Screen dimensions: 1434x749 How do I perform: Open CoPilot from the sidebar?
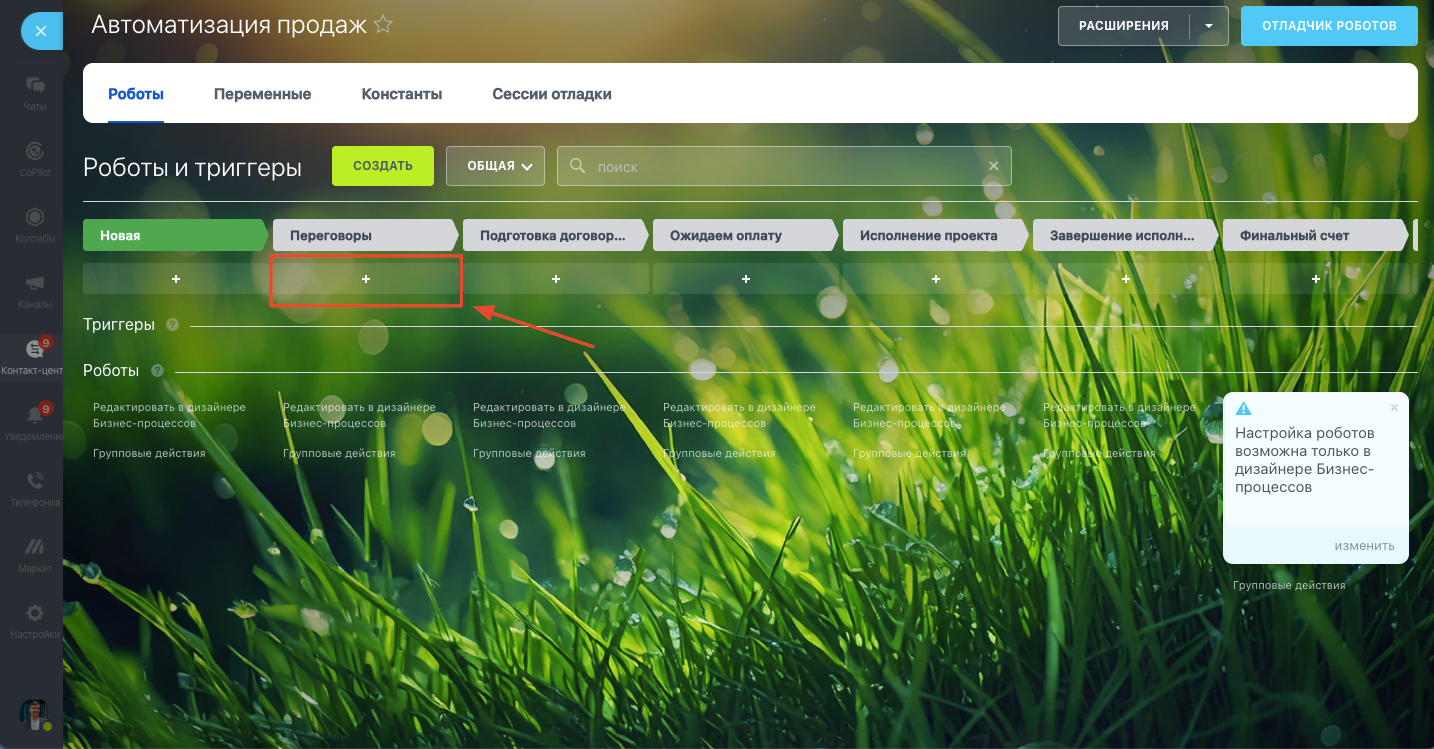click(35, 158)
